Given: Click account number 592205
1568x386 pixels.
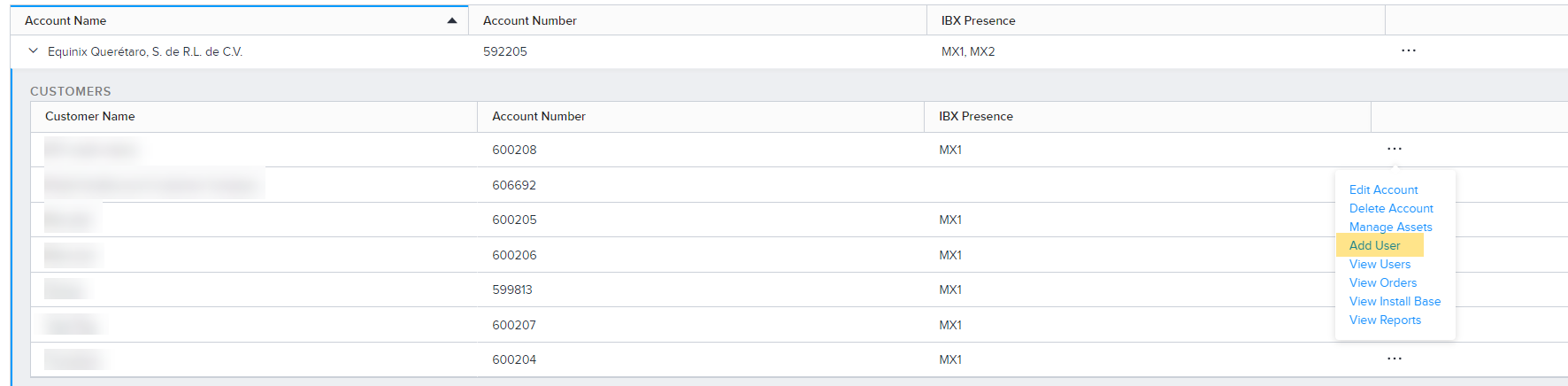Looking at the screenshot, I should click(504, 51).
